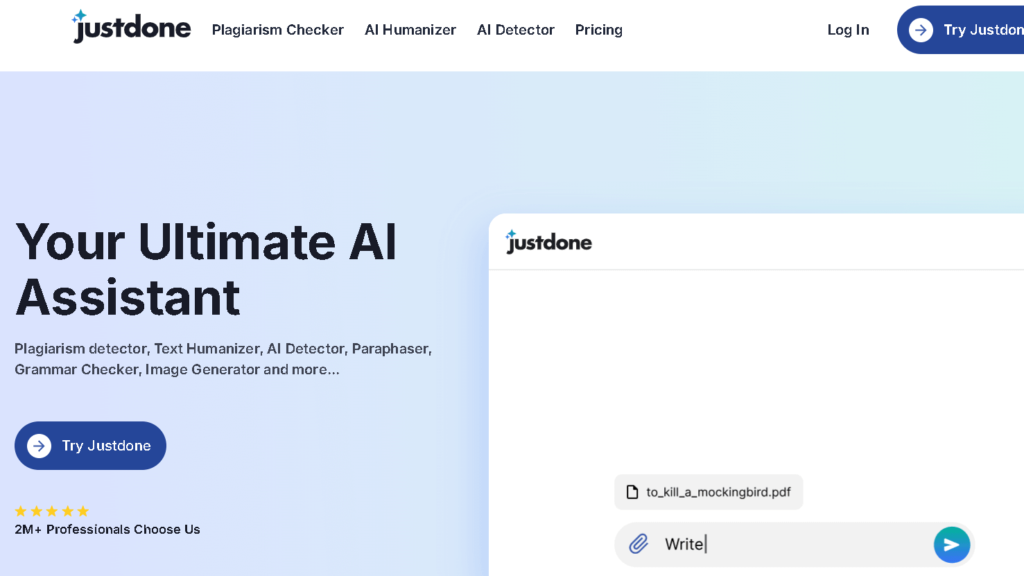The image size is (1024, 576).
Task: Click the paperclip attachment icon
Action: click(639, 543)
